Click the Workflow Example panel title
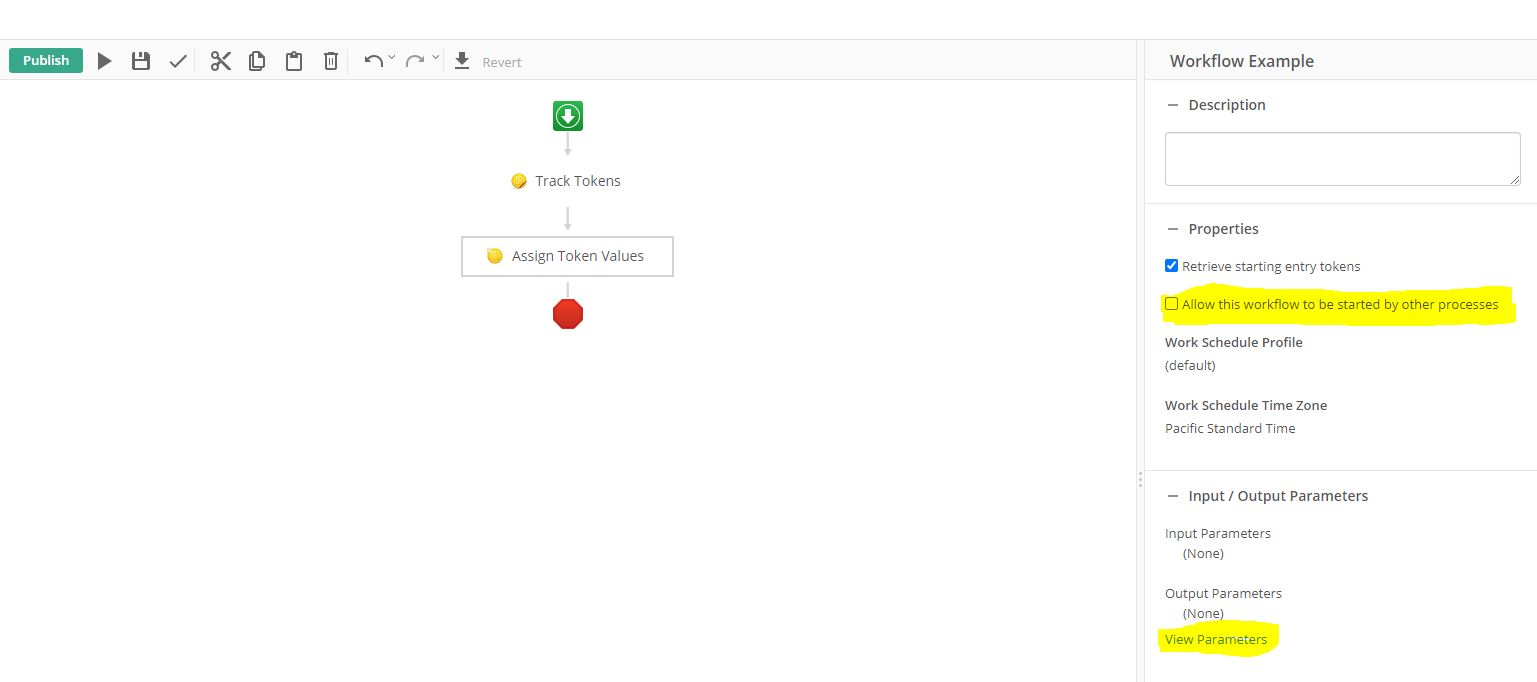 pos(1242,61)
